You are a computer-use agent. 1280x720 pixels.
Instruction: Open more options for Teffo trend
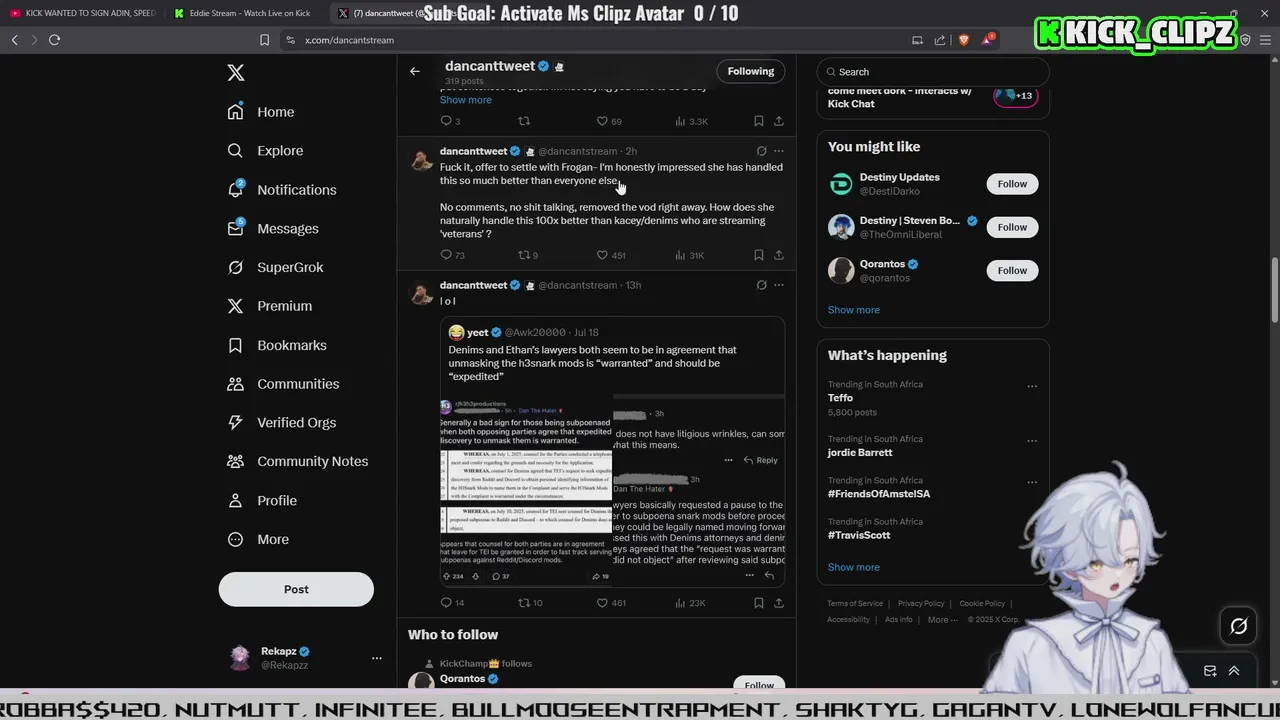(1032, 386)
